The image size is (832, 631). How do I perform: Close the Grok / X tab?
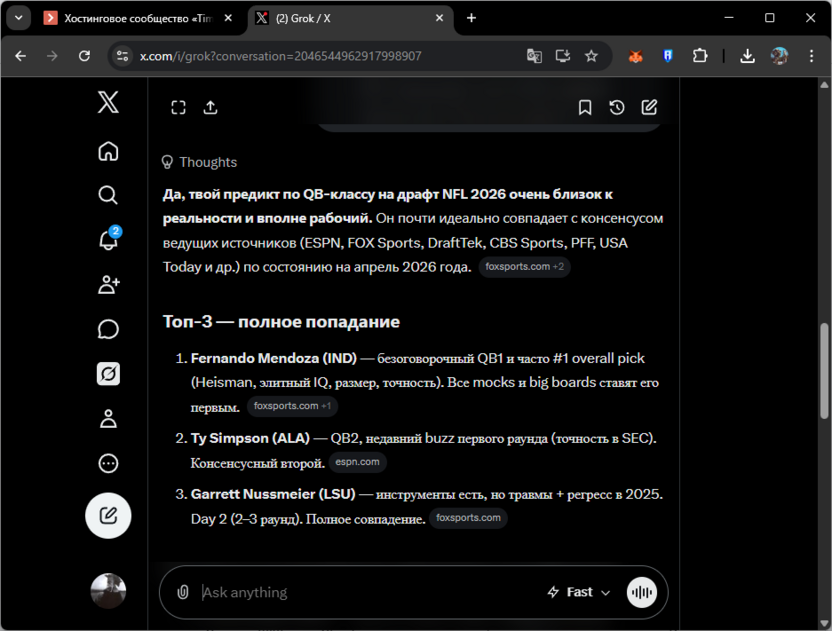pyautogui.click(x=439, y=18)
